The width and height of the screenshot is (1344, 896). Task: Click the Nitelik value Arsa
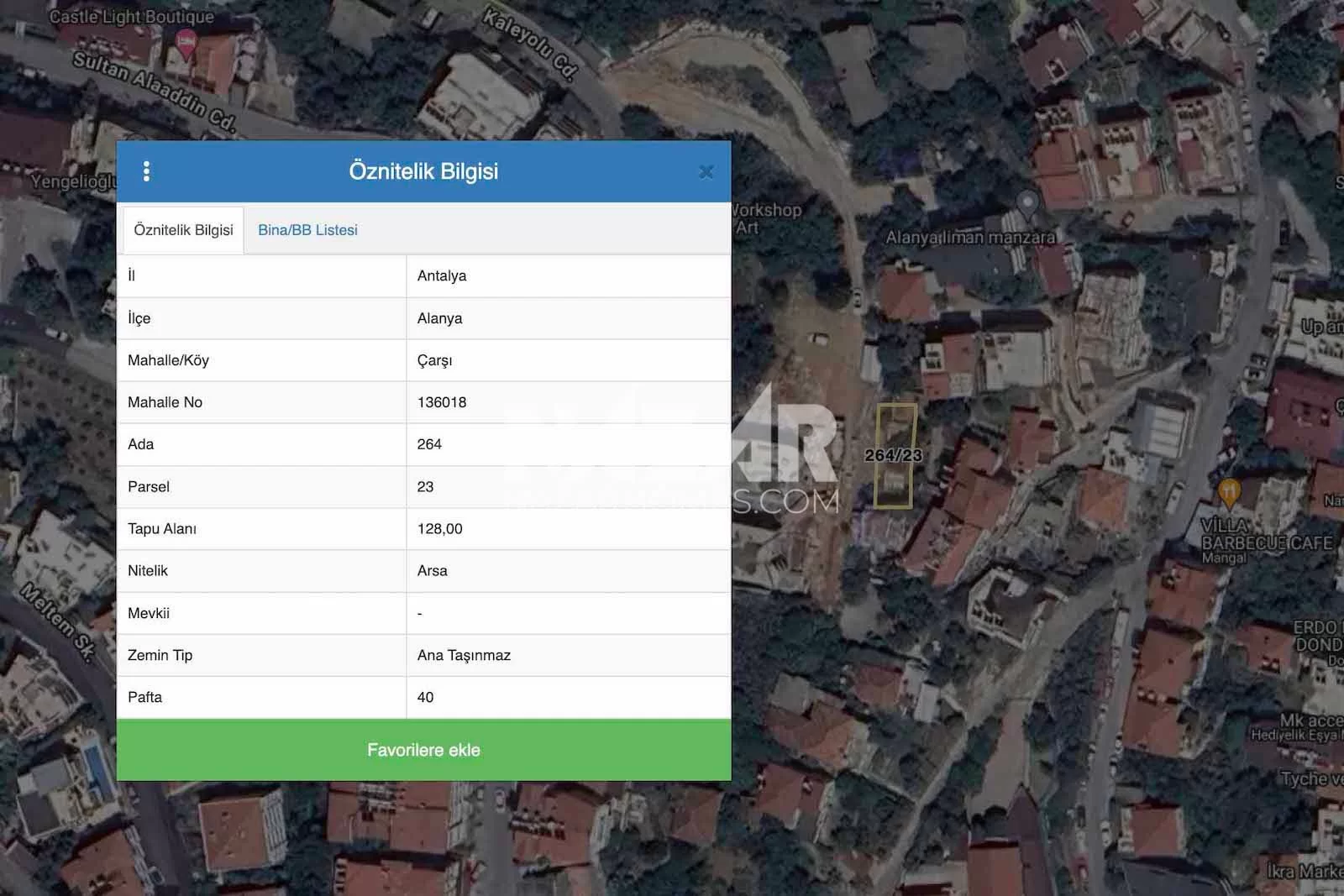[432, 571]
